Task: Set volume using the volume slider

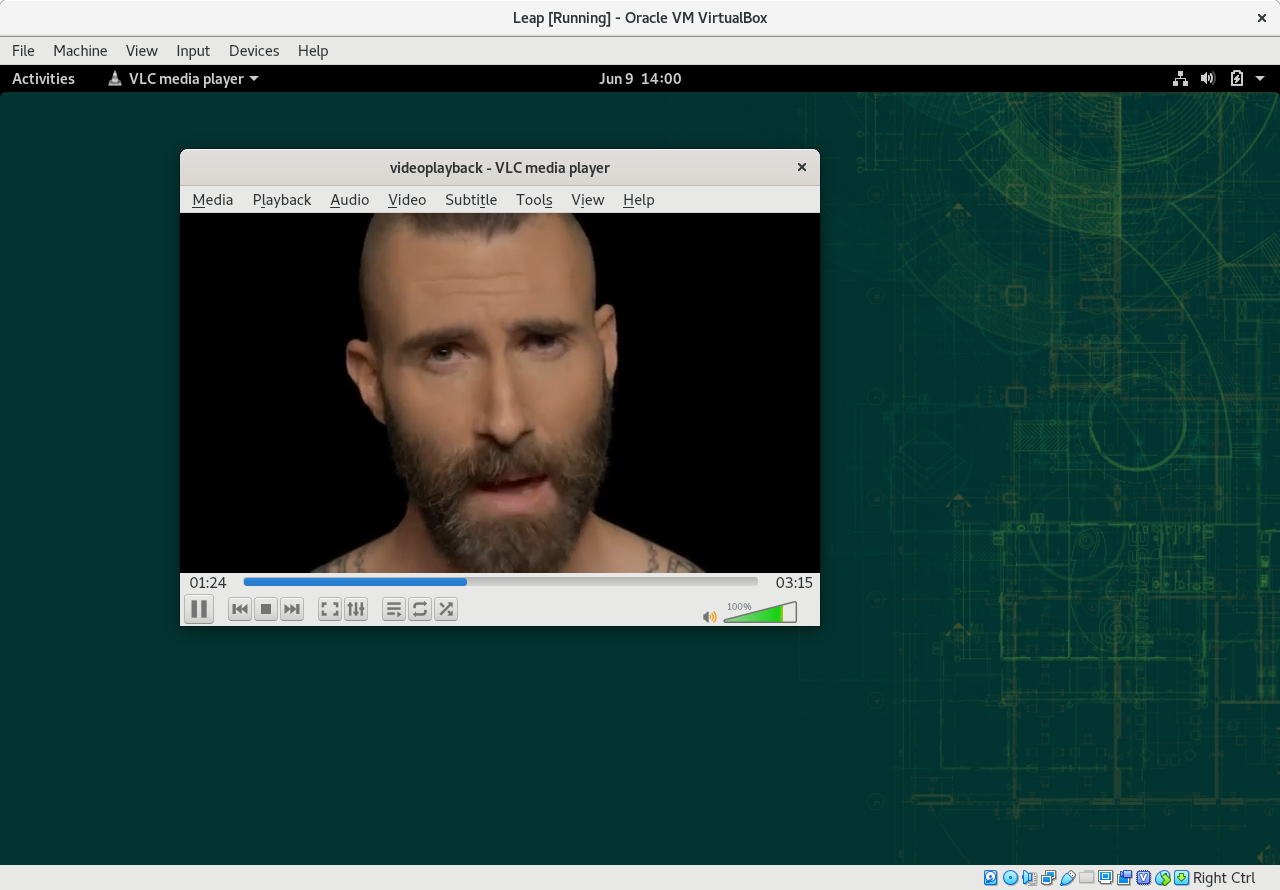Action: (x=760, y=614)
